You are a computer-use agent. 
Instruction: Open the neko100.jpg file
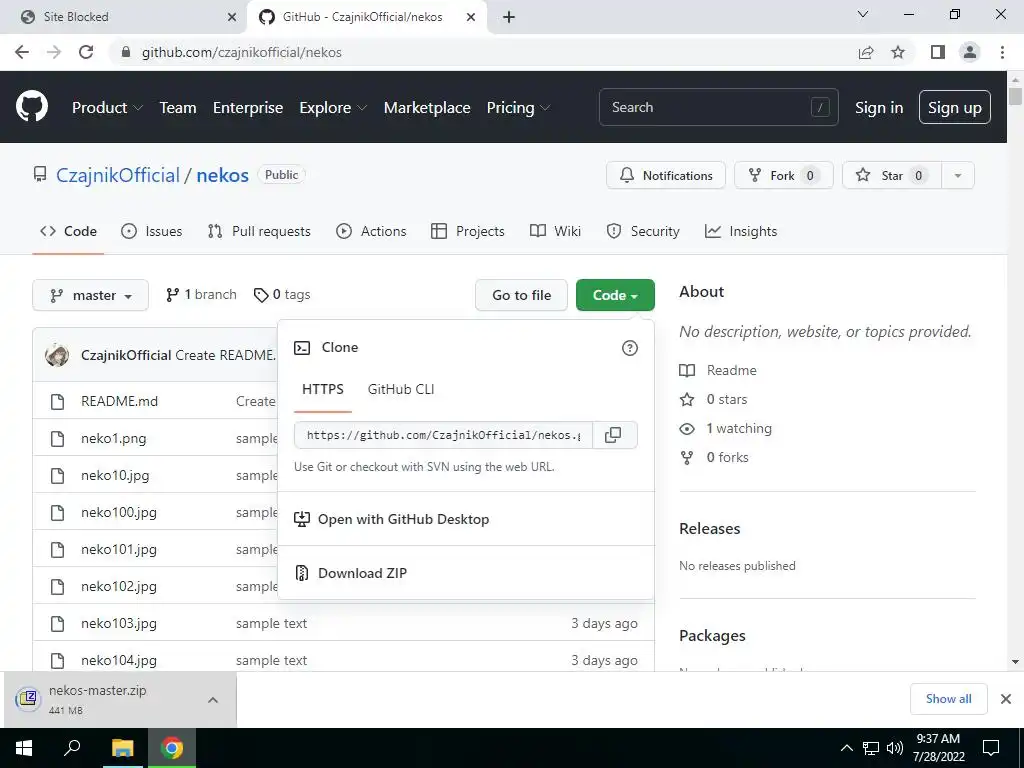click(x=119, y=513)
